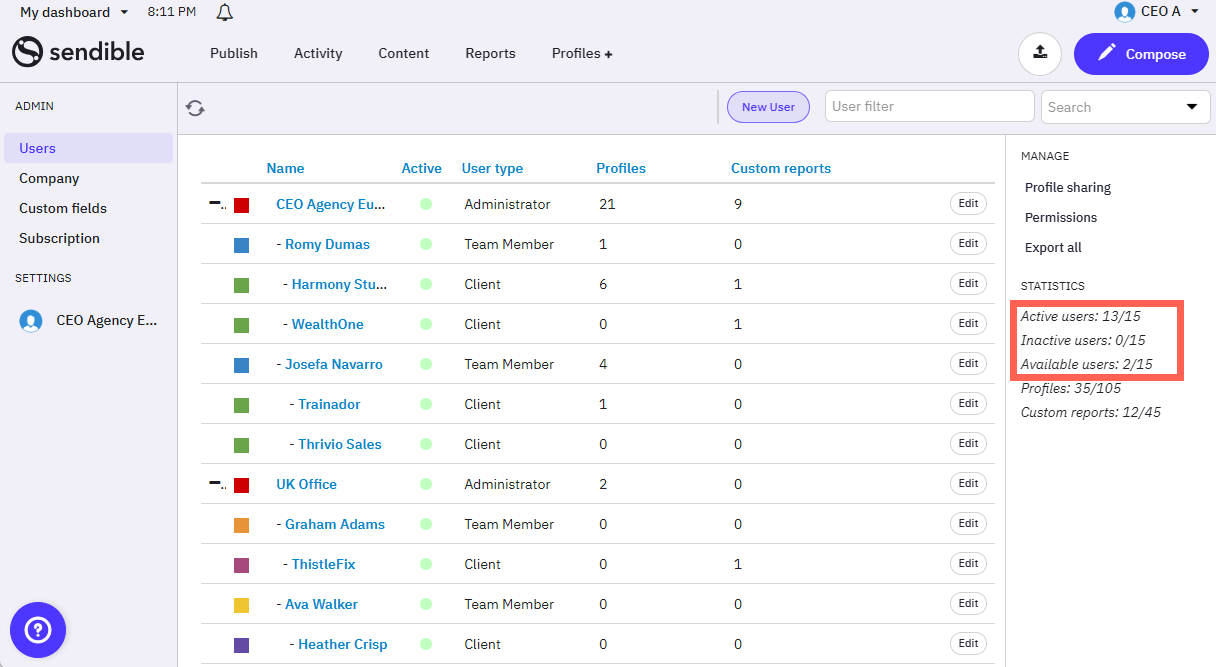Open Custom fields in the sidebar

63,208
